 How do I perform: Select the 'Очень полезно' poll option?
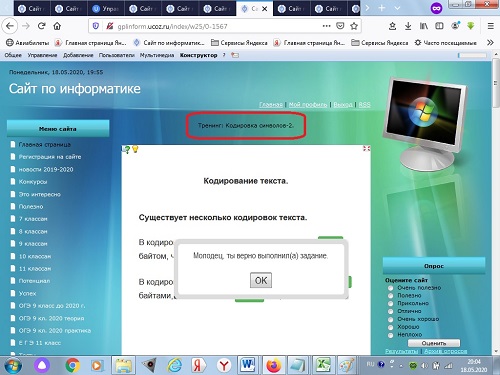pos(390,288)
